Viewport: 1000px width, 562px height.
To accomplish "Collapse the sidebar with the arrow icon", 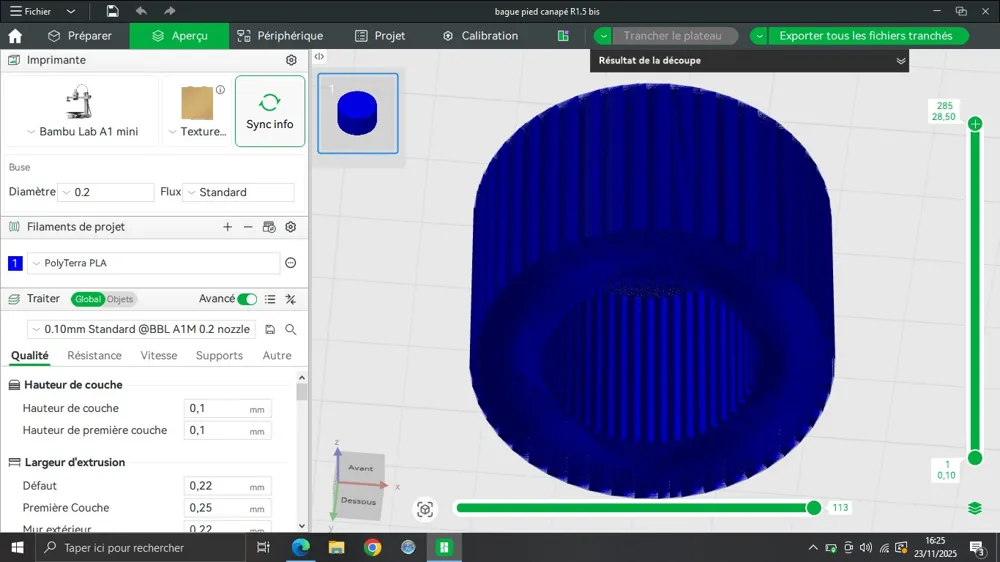I will click(319, 57).
